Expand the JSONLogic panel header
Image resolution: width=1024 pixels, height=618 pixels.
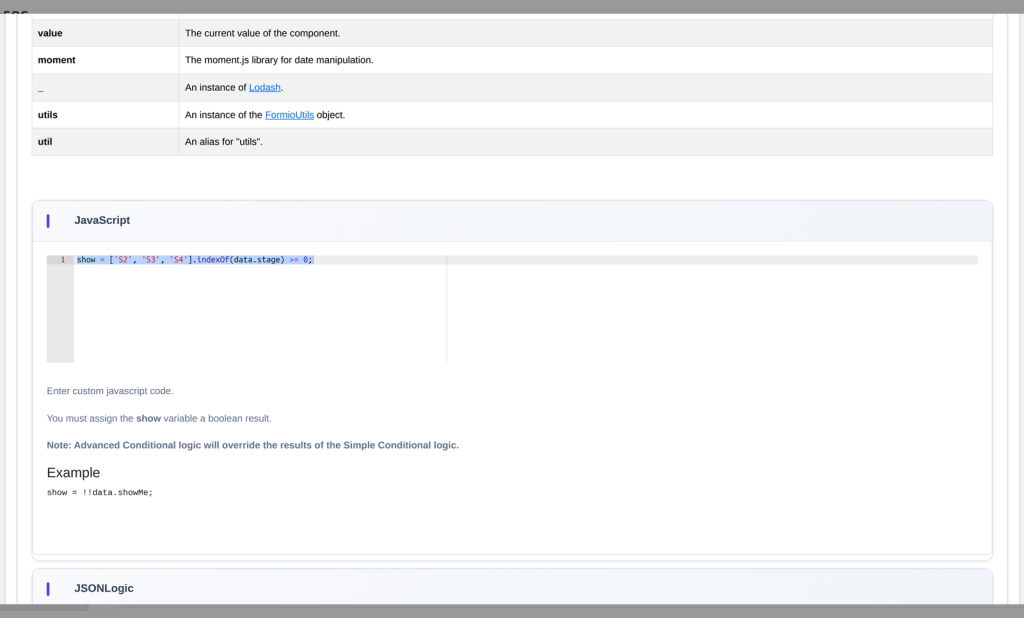512,588
